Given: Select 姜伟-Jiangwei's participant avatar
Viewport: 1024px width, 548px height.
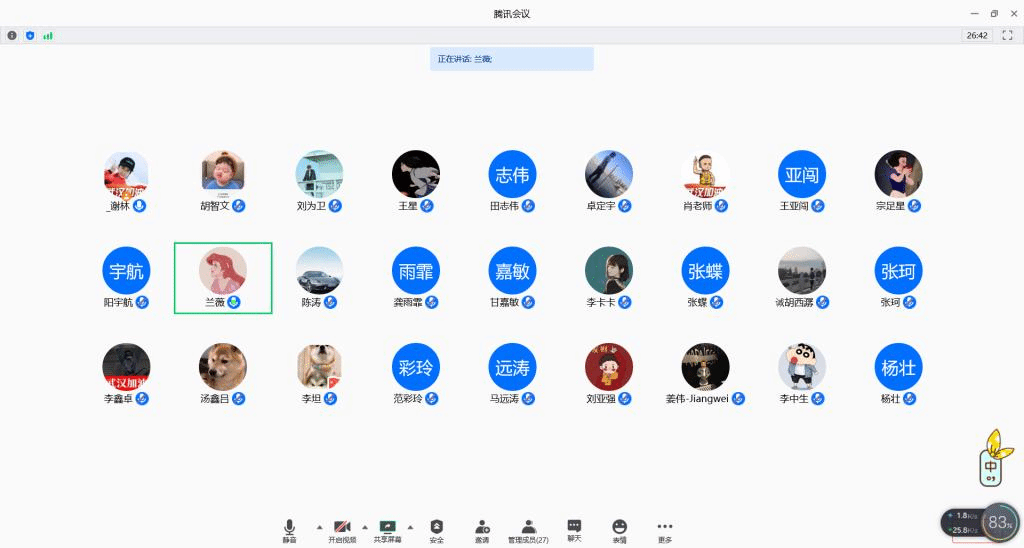Looking at the screenshot, I should click(x=705, y=367).
